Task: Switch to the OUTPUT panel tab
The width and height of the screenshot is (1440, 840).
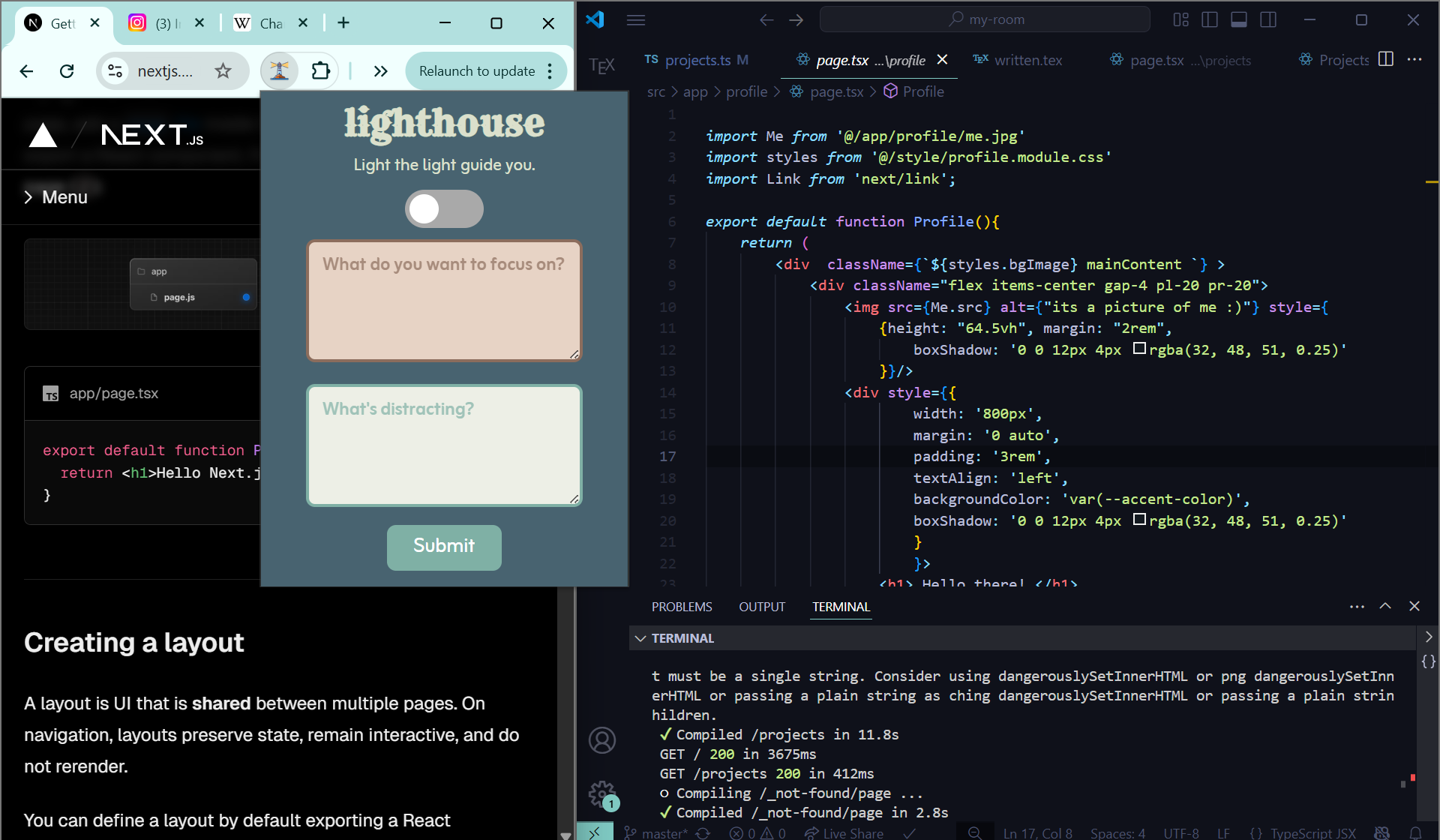Action: click(762, 607)
